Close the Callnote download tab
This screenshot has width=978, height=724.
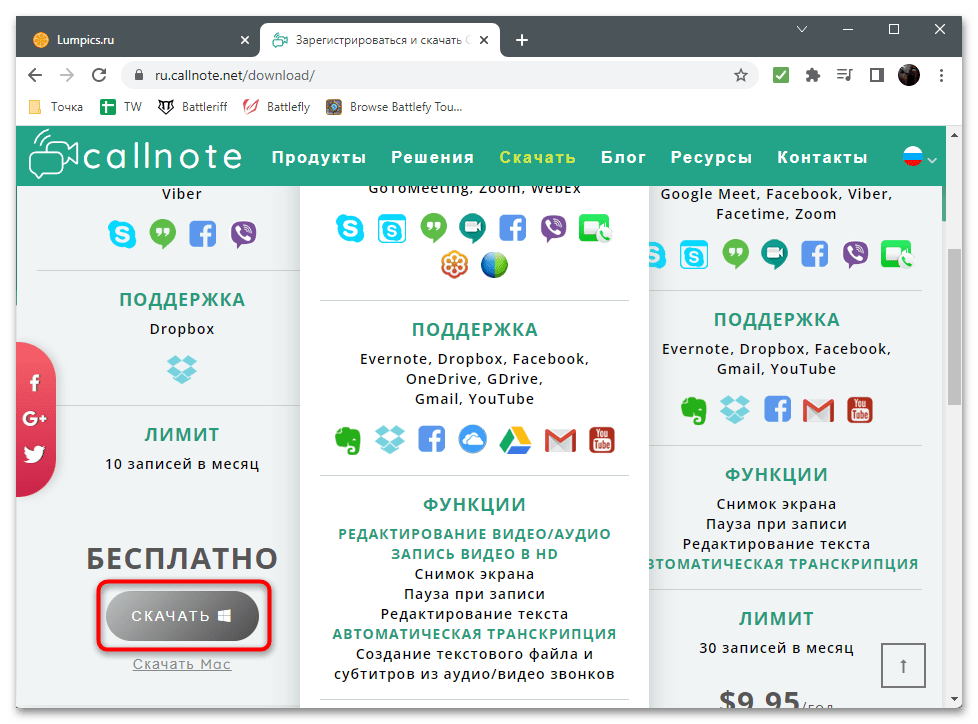(x=484, y=40)
